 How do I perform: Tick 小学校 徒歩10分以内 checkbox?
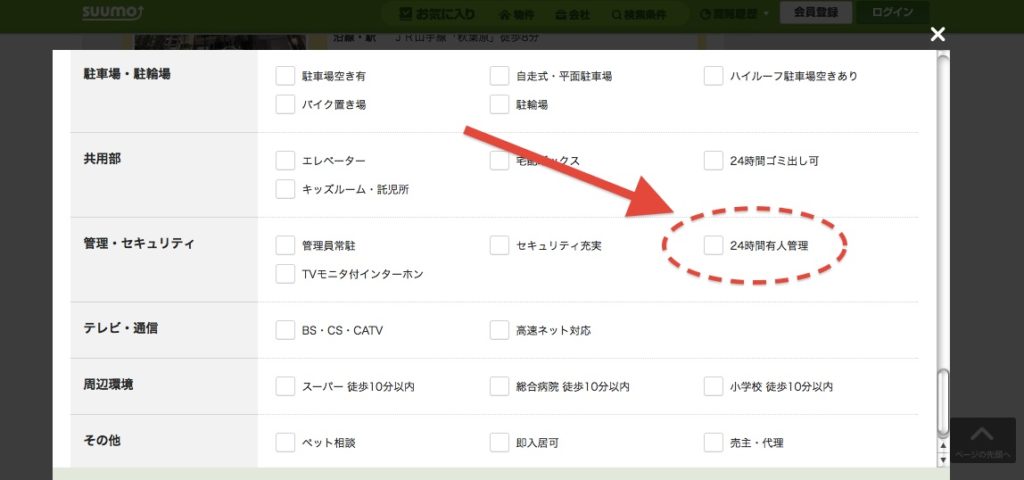pyautogui.click(x=713, y=387)
